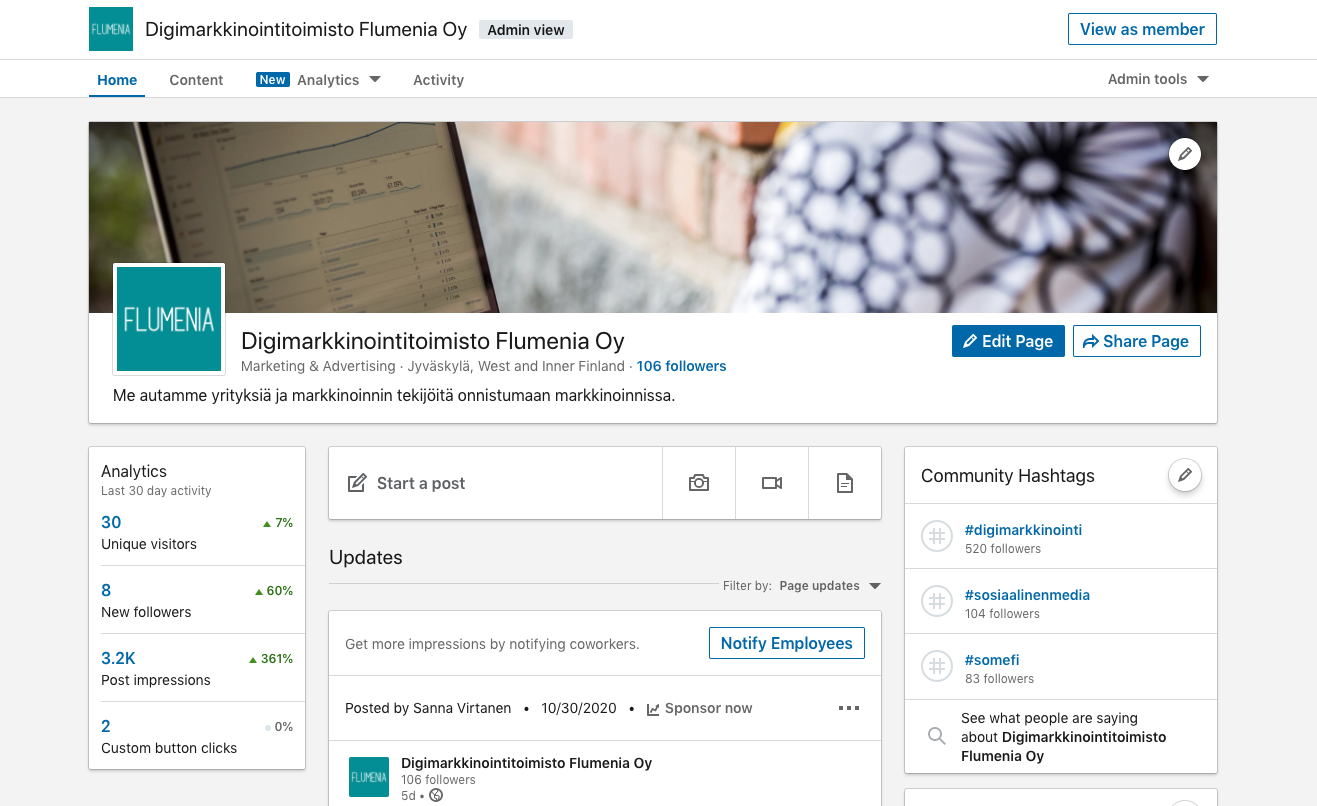This screenshot has height=806, width=1317.
Task: Edit the cover banner image via pencil icon
Action: click(x=1185, y=154)
